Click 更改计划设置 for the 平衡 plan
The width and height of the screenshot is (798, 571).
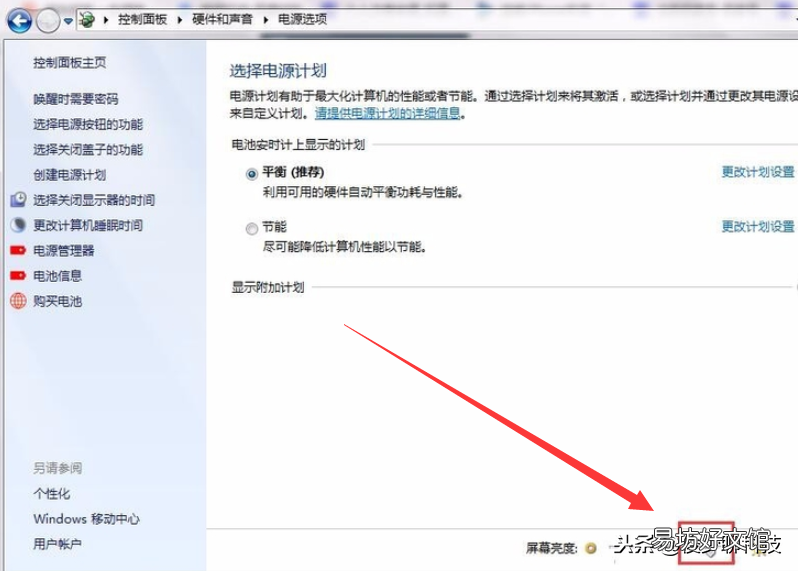[758, 172]
